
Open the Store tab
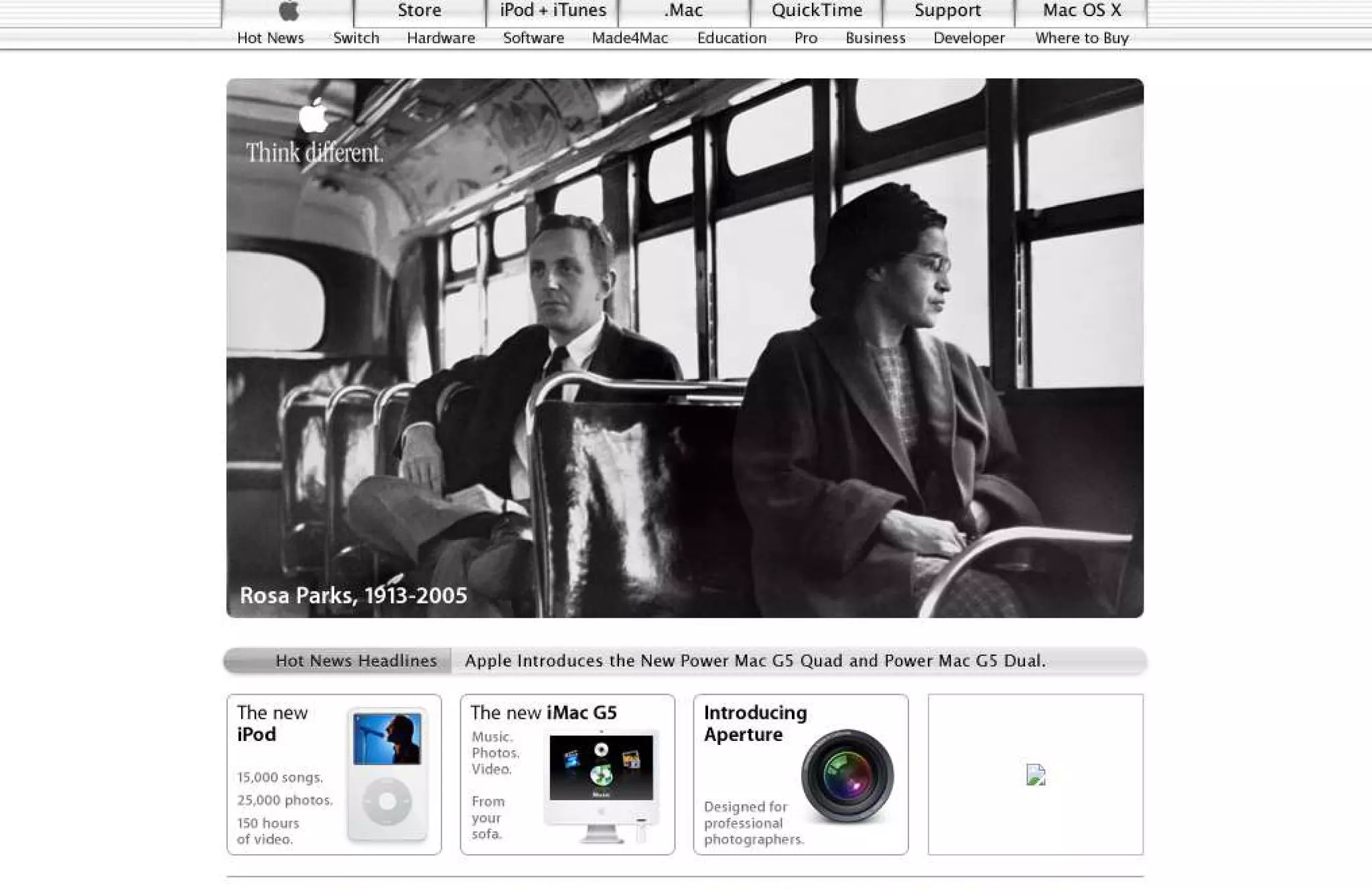pos(419,11)
